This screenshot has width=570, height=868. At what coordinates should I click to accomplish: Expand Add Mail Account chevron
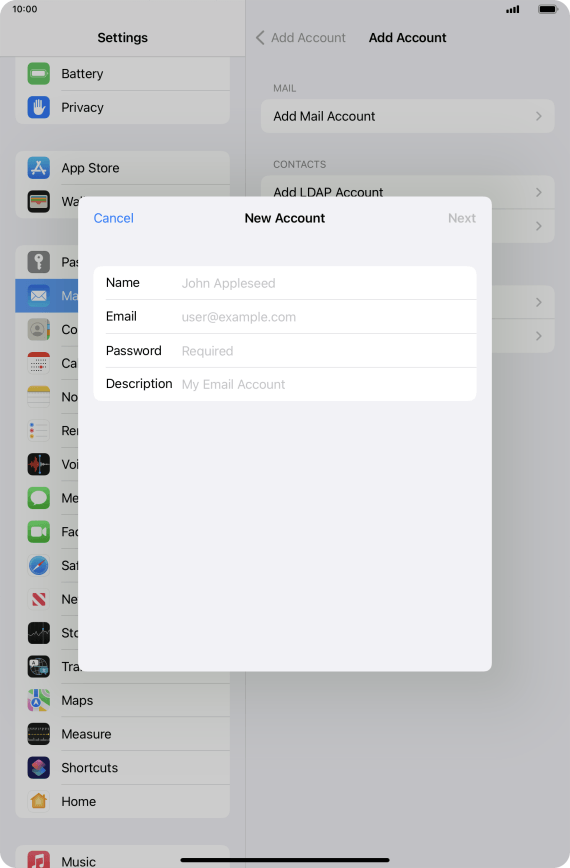point(538,116)
